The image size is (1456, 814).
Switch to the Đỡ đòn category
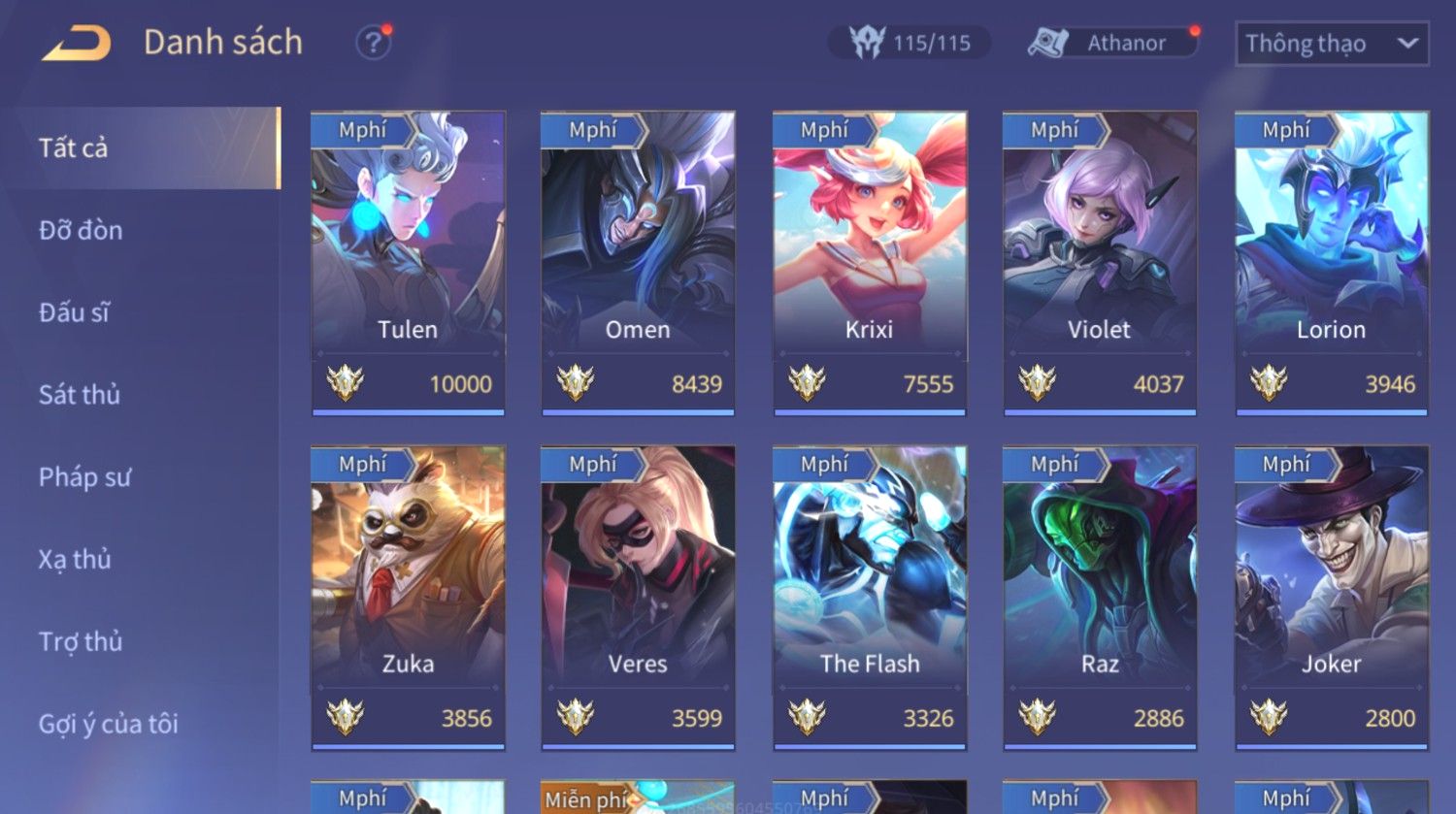pos(81,230)
